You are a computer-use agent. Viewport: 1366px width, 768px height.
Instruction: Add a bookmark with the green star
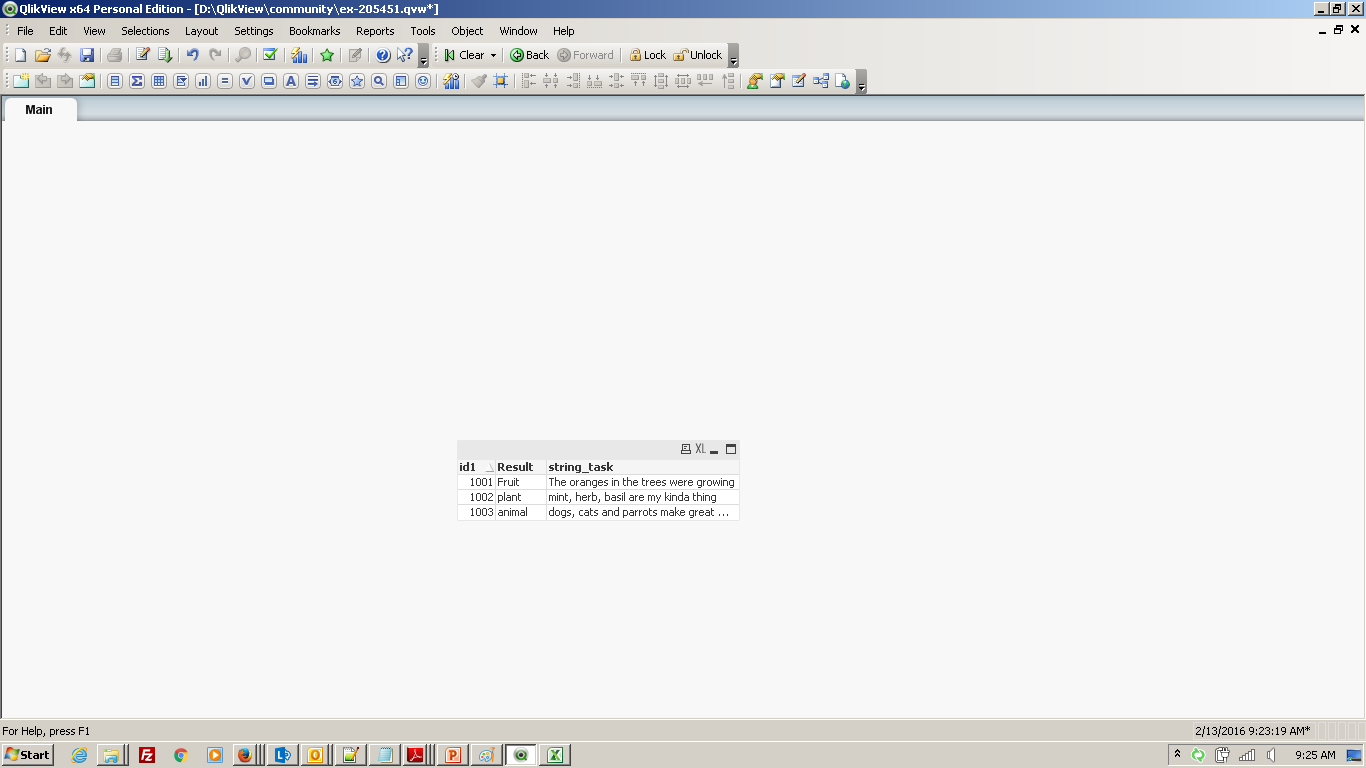[327, 55]
